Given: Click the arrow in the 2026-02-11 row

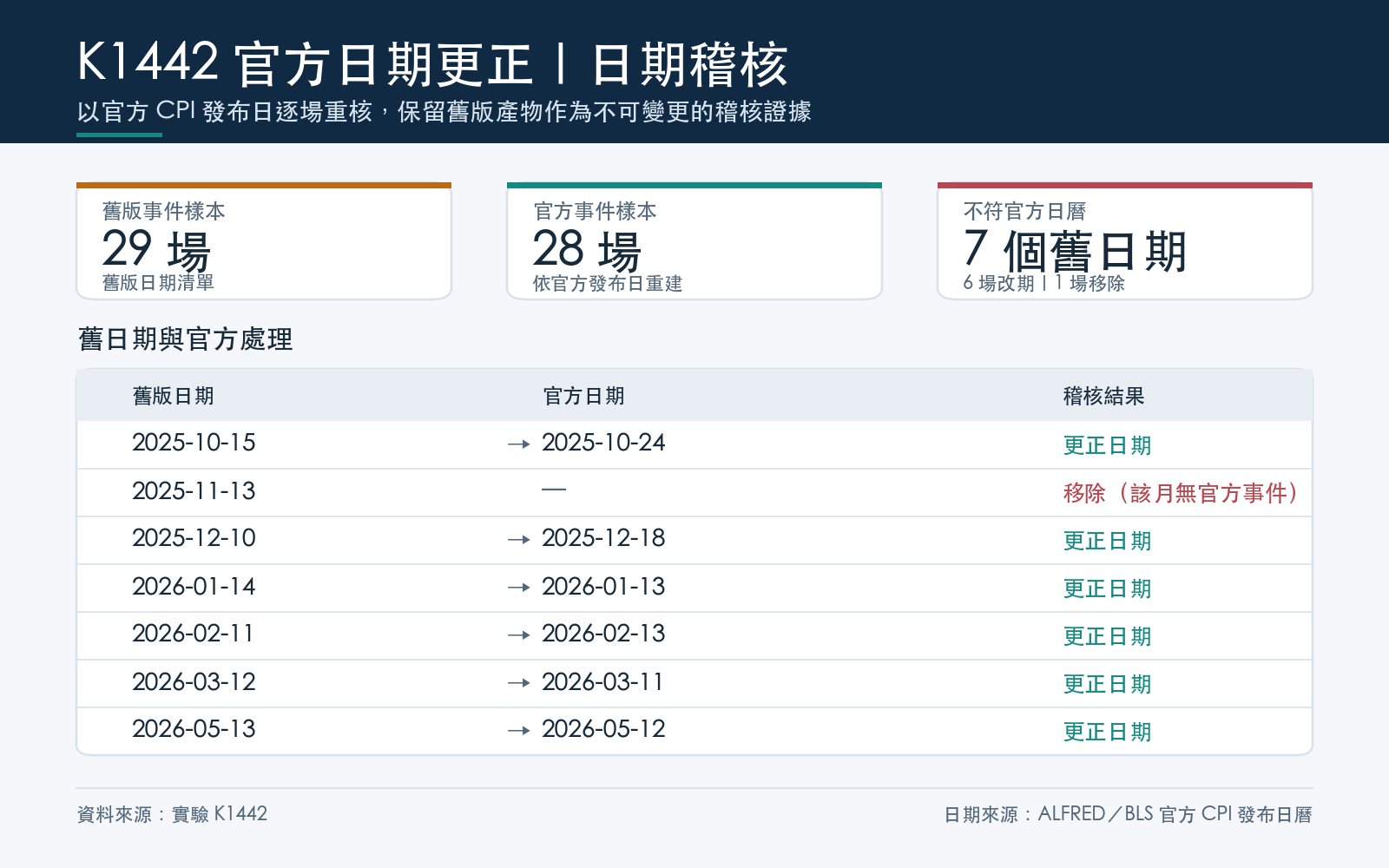Looking at the screenshot, I should coord(519,635).
